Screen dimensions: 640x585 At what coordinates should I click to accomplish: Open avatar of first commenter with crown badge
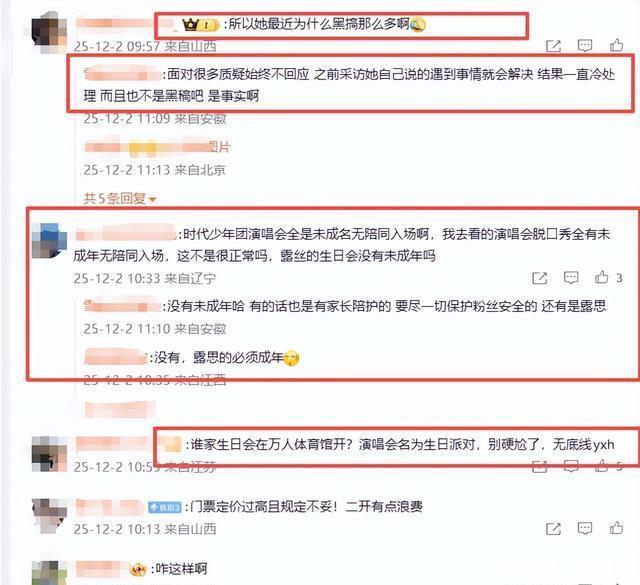click(50, 32)
